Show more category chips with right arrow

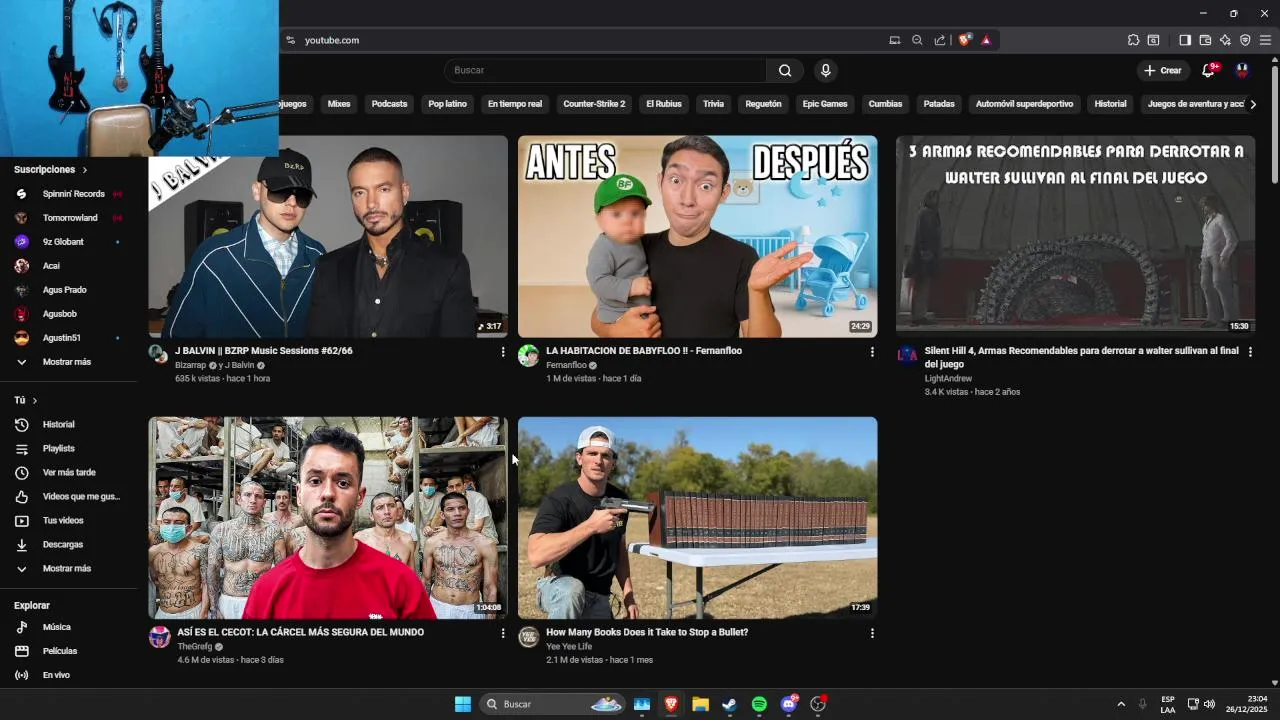(x=1253, y=104)
